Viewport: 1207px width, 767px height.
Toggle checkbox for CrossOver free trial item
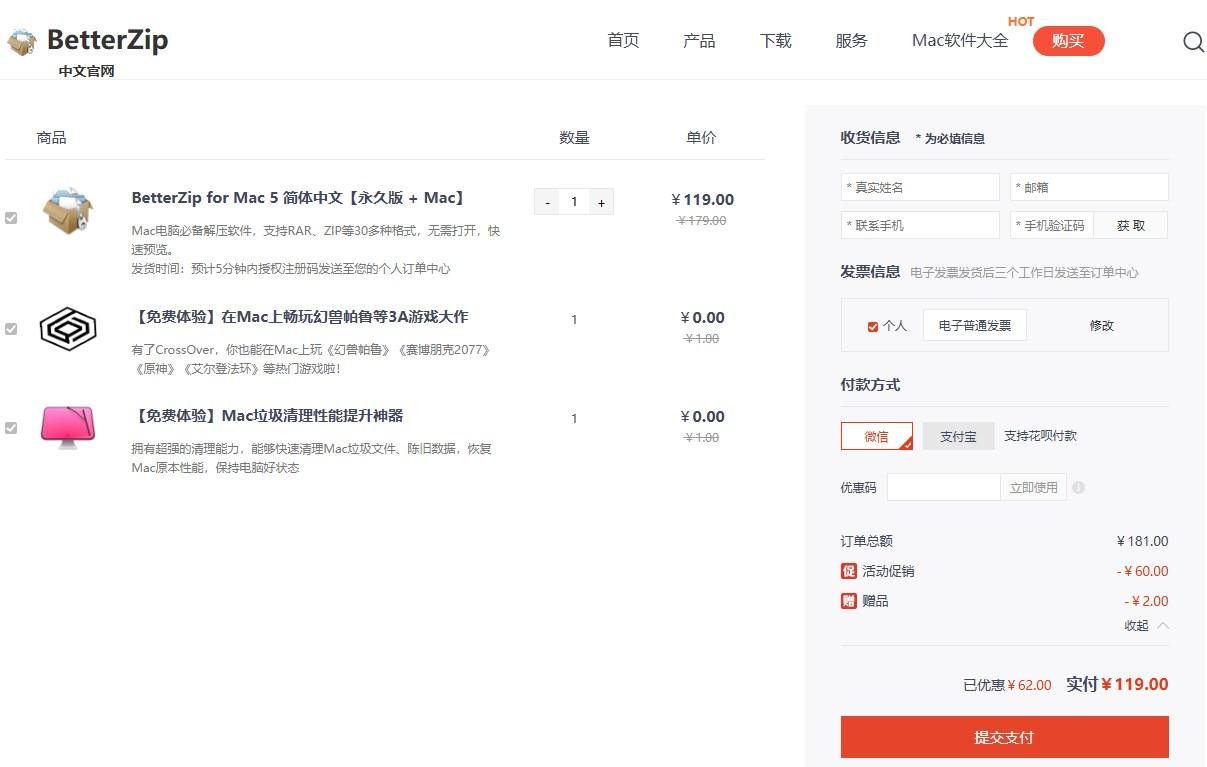[11, 328]
